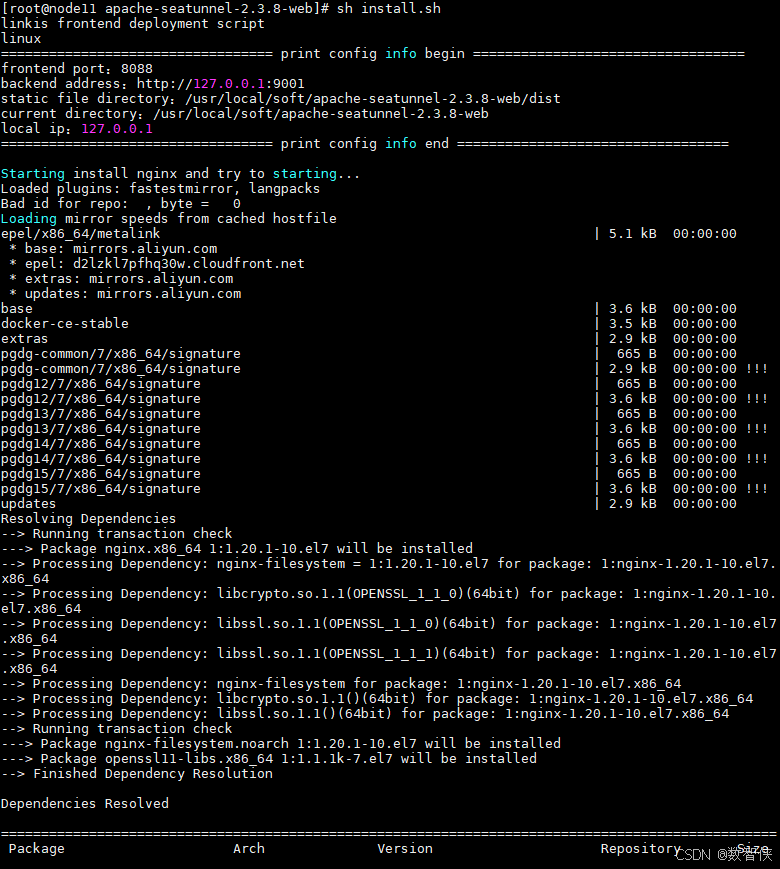The image size is (780, 869).
Task: Select the 'Dependencies Resolved' line
Action: [85, 803]
